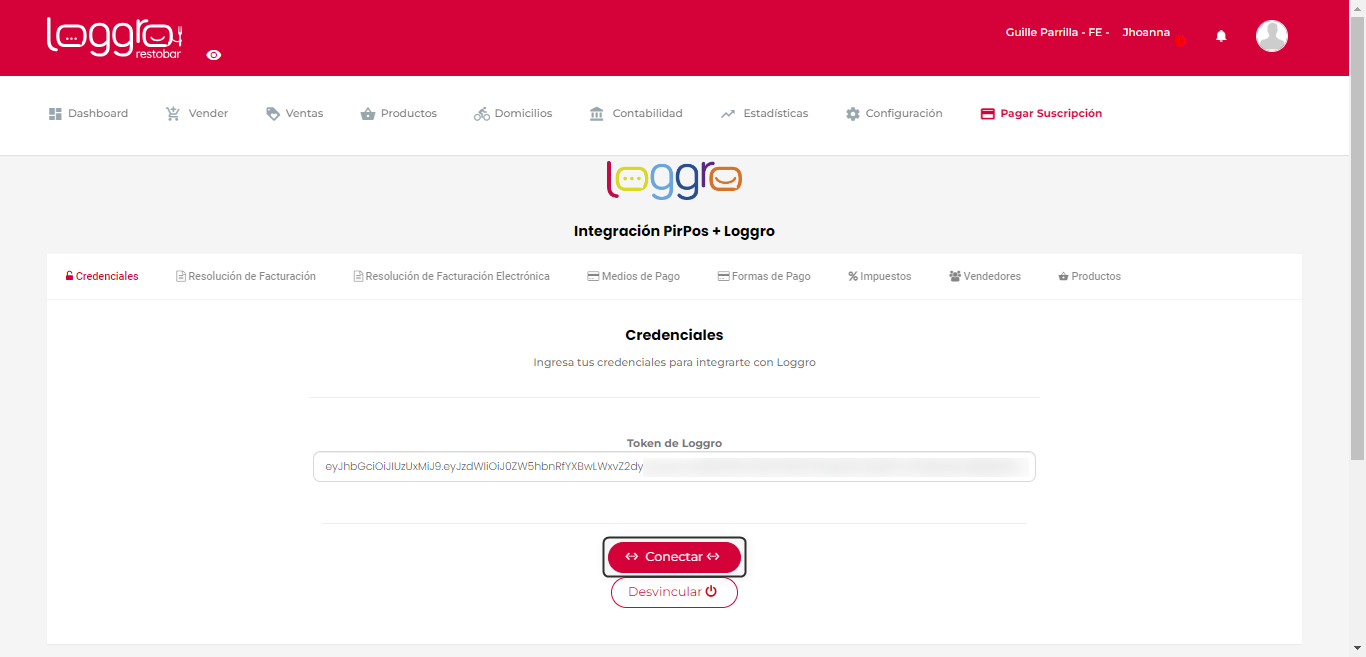Switch to the Impuestos tab
This screenshot has height=657, width=1366.
[x=880, y=276]
